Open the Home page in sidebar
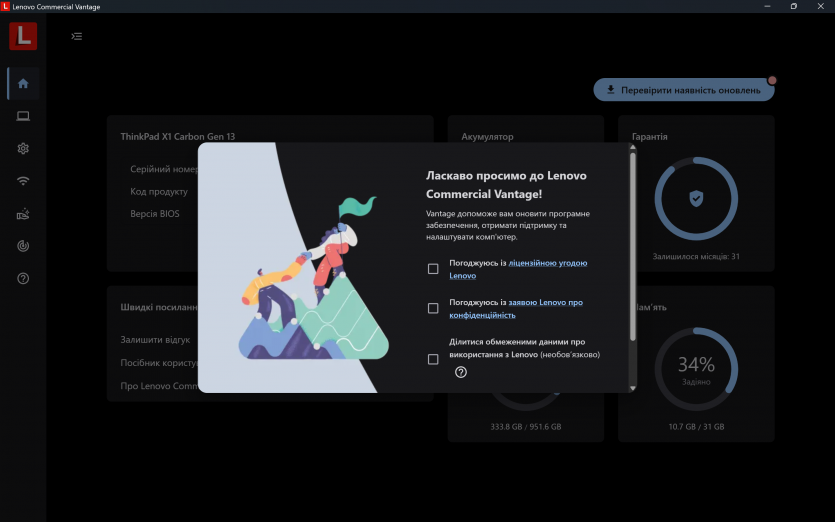The width and height of the screenshot is (835, 522). point(23,83)
